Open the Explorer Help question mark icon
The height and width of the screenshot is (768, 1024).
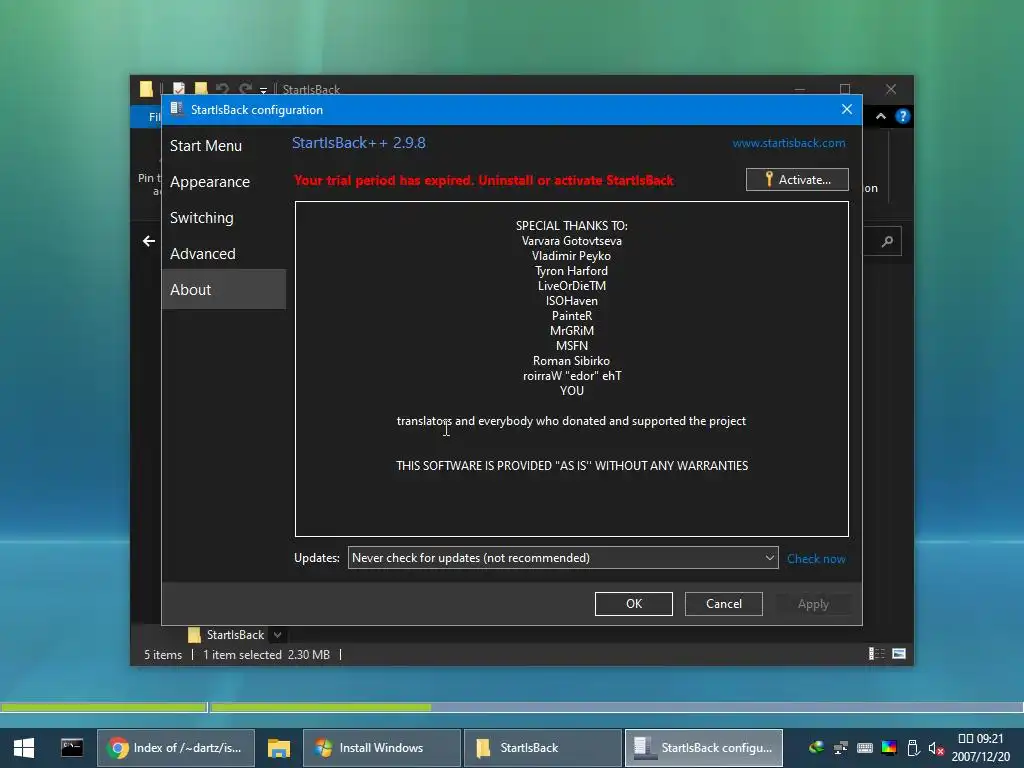pyautogui.click(x=903, y=116)
